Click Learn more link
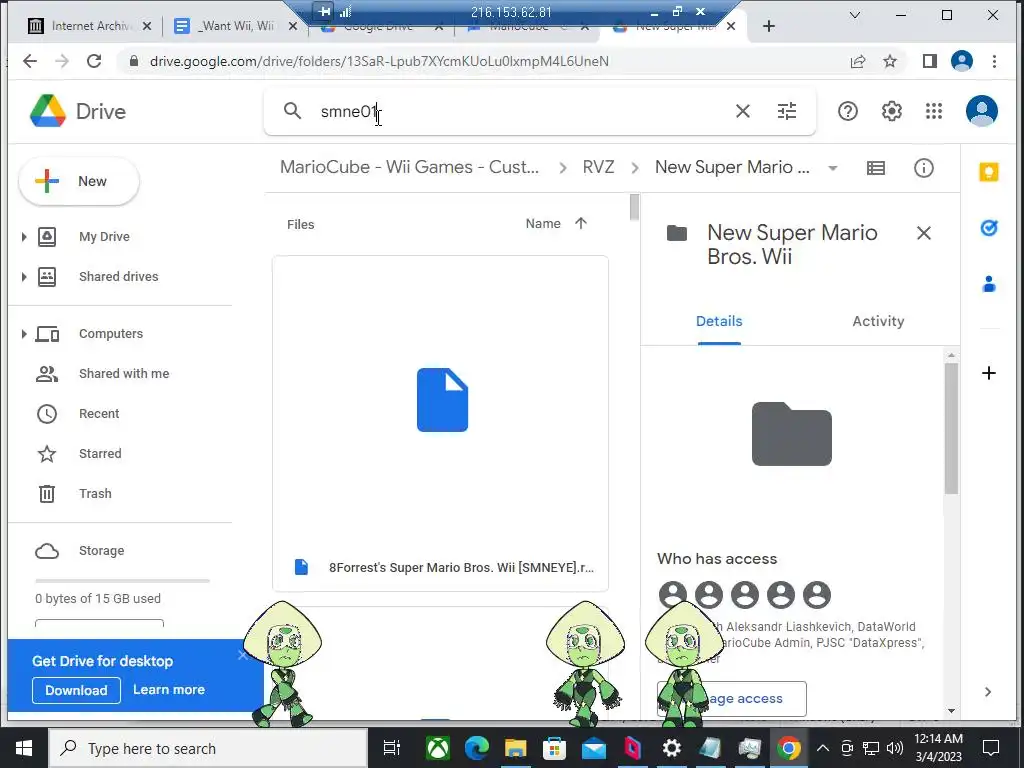 [x=168, y=690]
